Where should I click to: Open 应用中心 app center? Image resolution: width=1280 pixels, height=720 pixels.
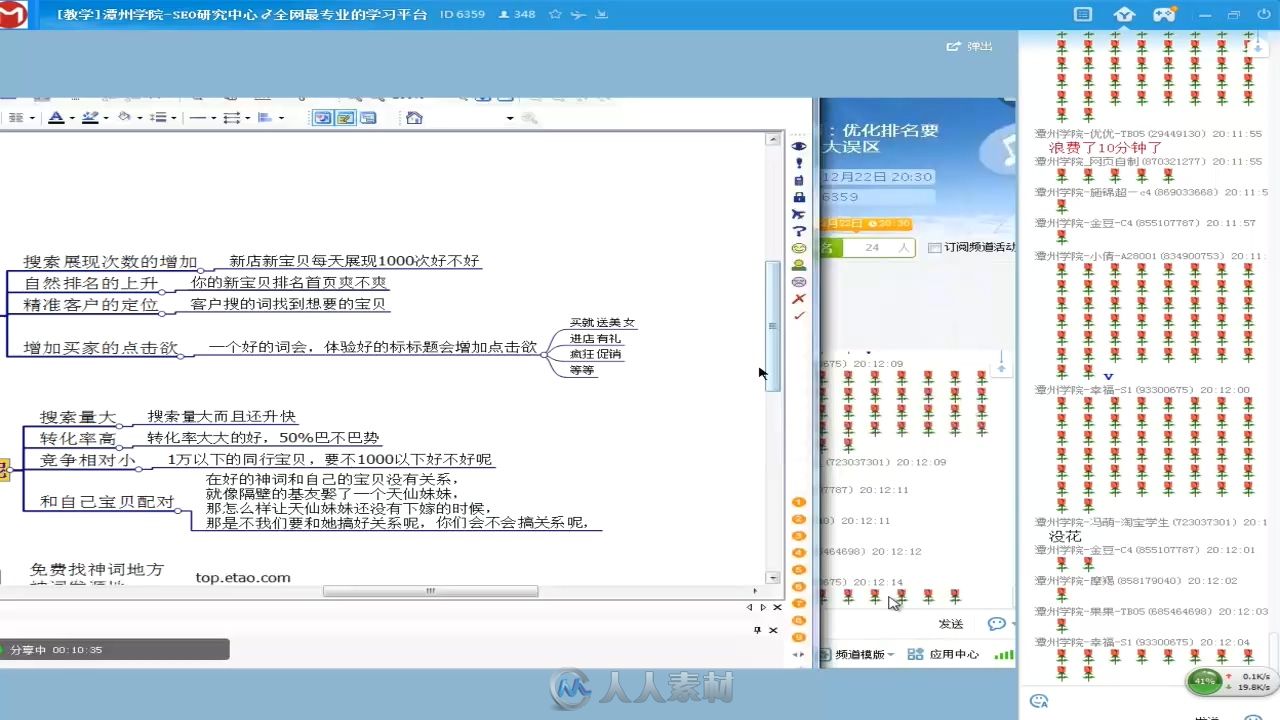pyautogui.click(x=945, y=654)
